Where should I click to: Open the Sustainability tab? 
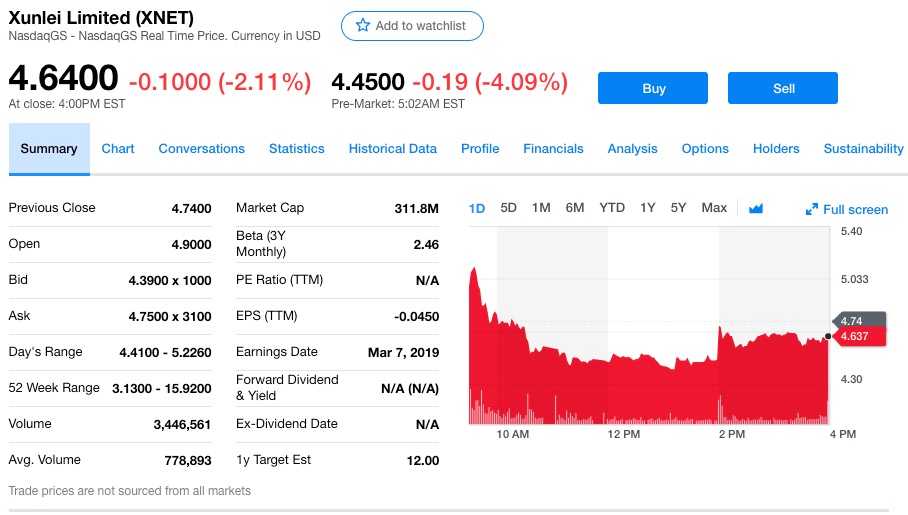coord(863,148)
